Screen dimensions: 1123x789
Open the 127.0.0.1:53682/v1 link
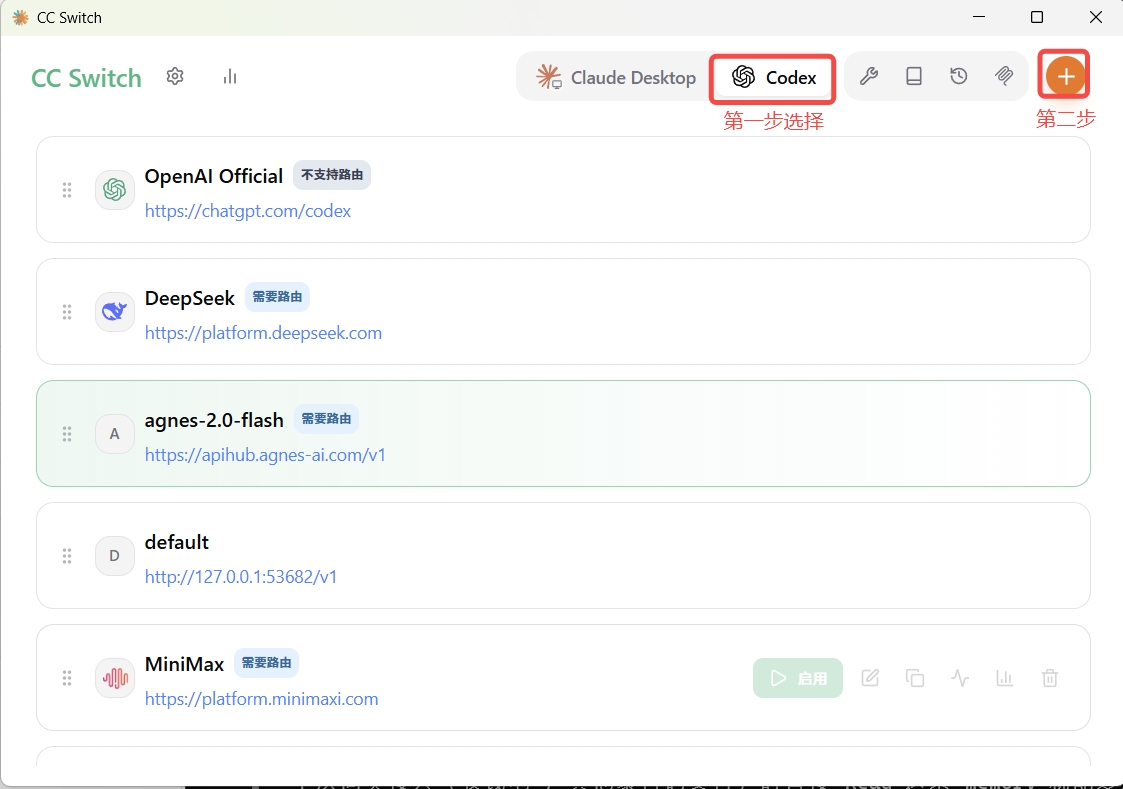[241, 577]
